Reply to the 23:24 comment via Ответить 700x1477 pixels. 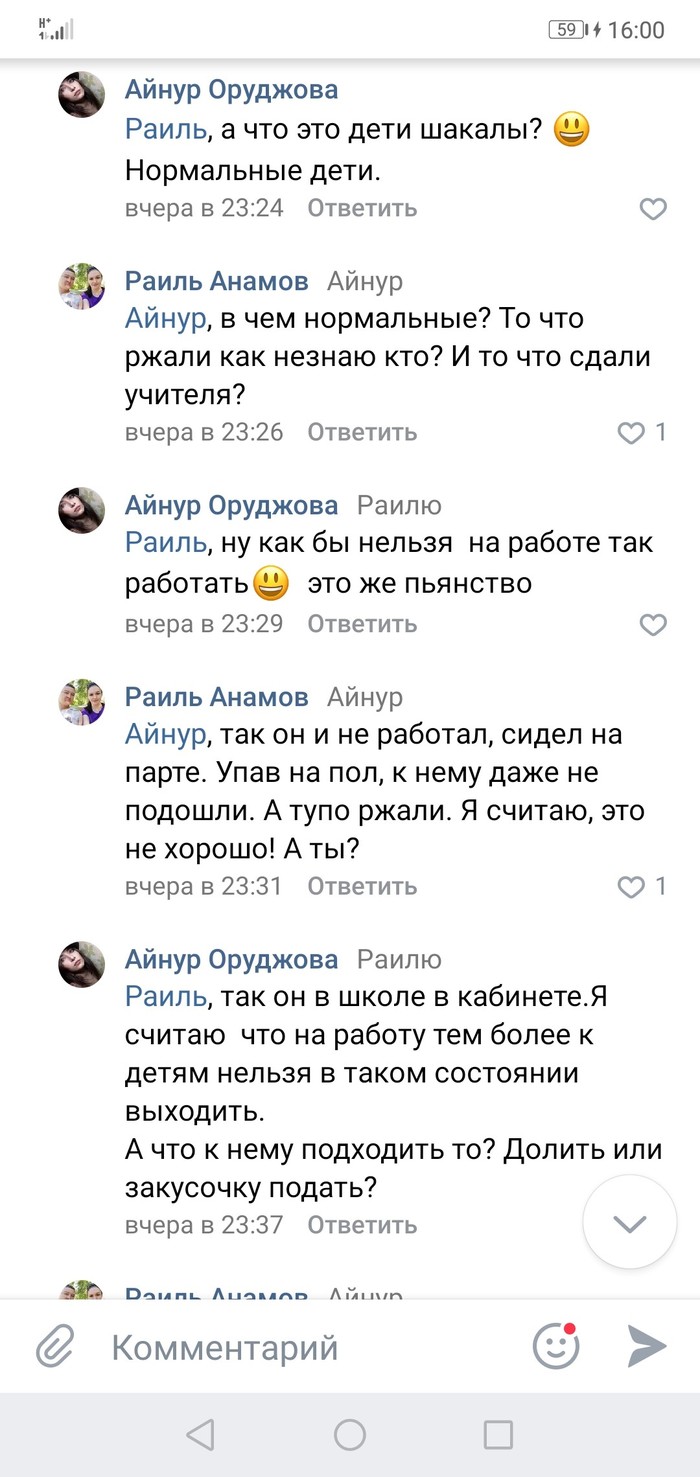click(x=361, y=208)
